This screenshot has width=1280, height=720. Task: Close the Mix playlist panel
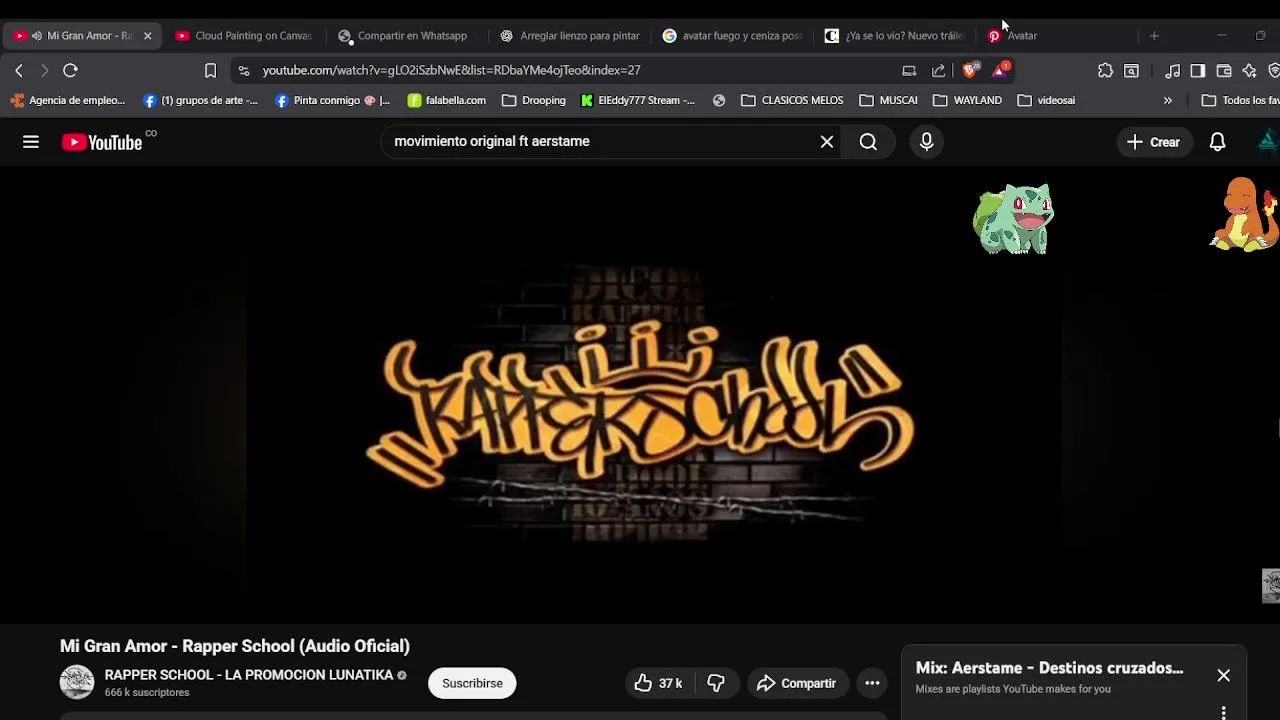[1223, 675]
